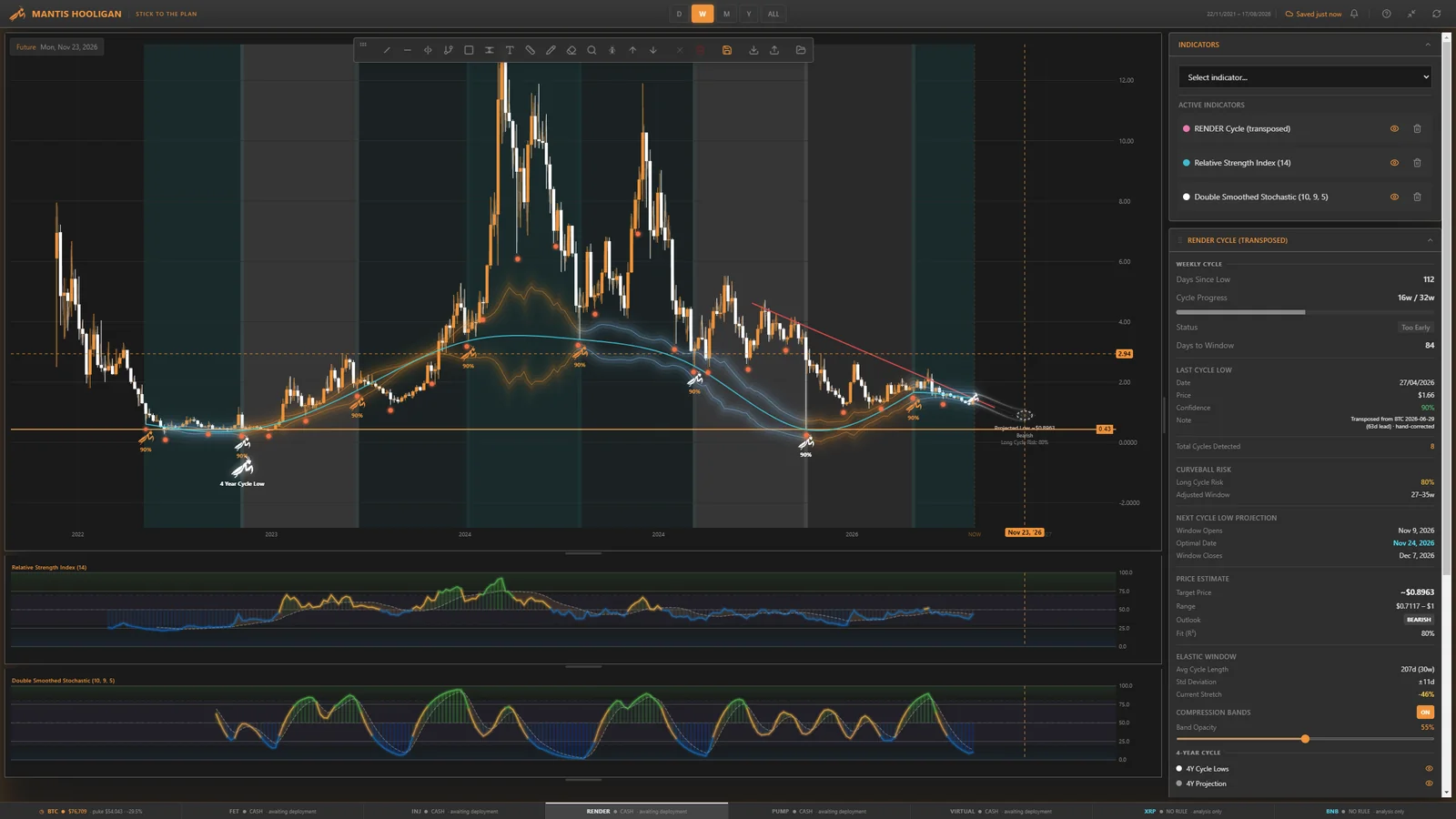Click the Optimal Date Nov 24, 2026 value

pos(1413,543)
